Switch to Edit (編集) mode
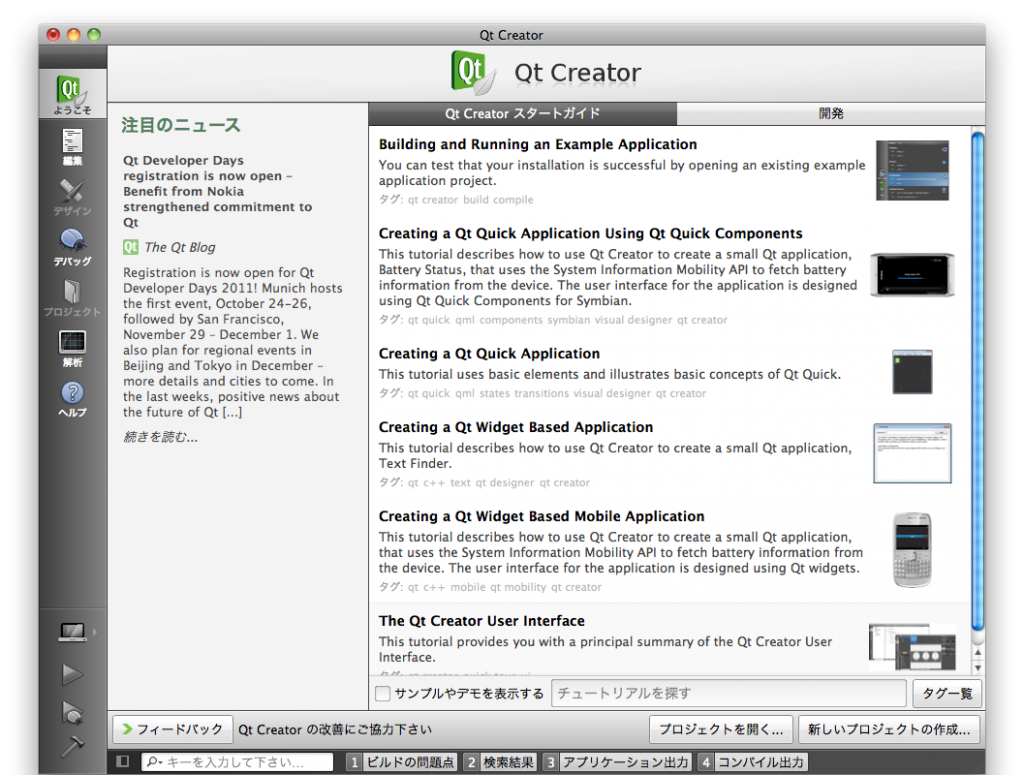This screenshot has width=1024, height=775. coord(72,146)
